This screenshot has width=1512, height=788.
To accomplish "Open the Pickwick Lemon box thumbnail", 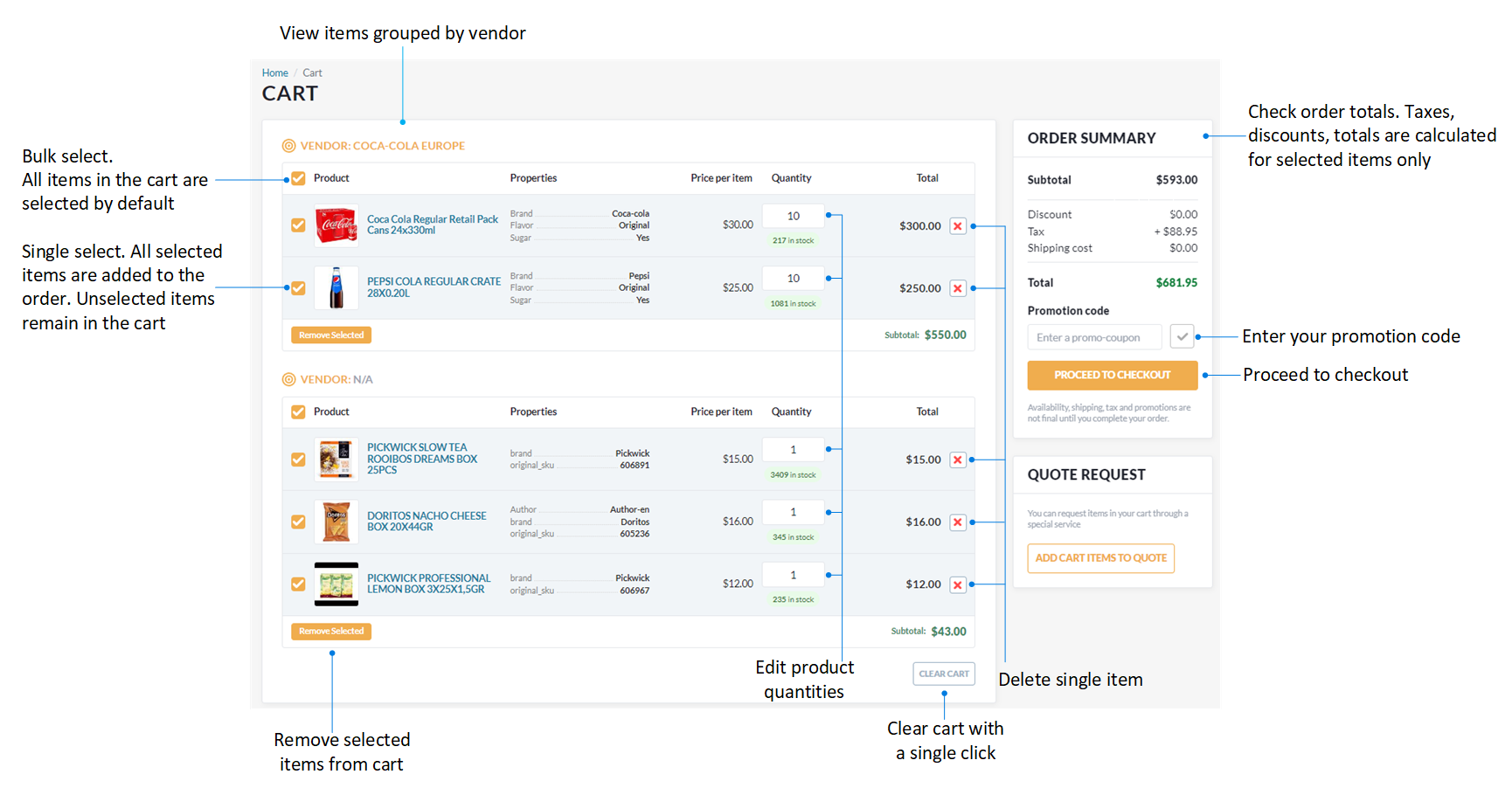I will point(336,584).
